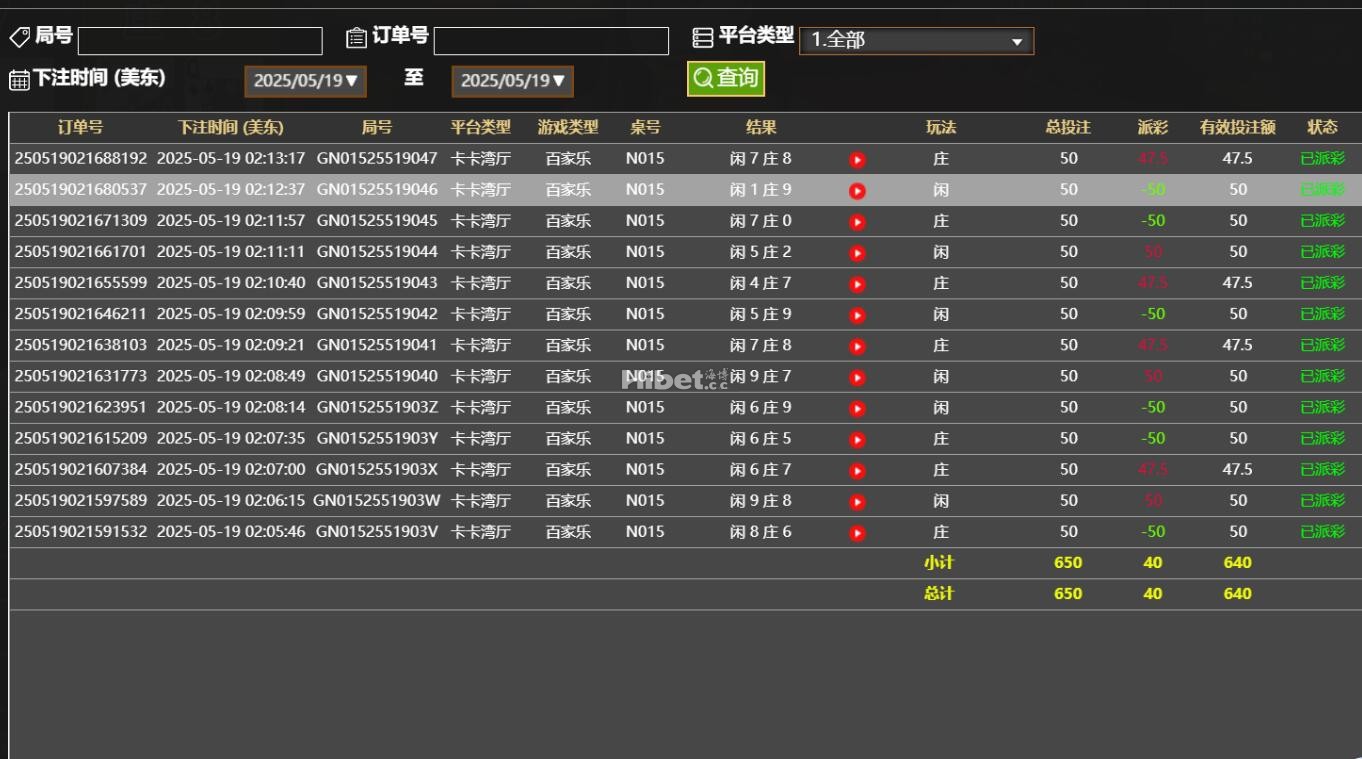Click the clipboard icon beside 订单号
The image size is (1362, 759).
[x=354, y=36]
